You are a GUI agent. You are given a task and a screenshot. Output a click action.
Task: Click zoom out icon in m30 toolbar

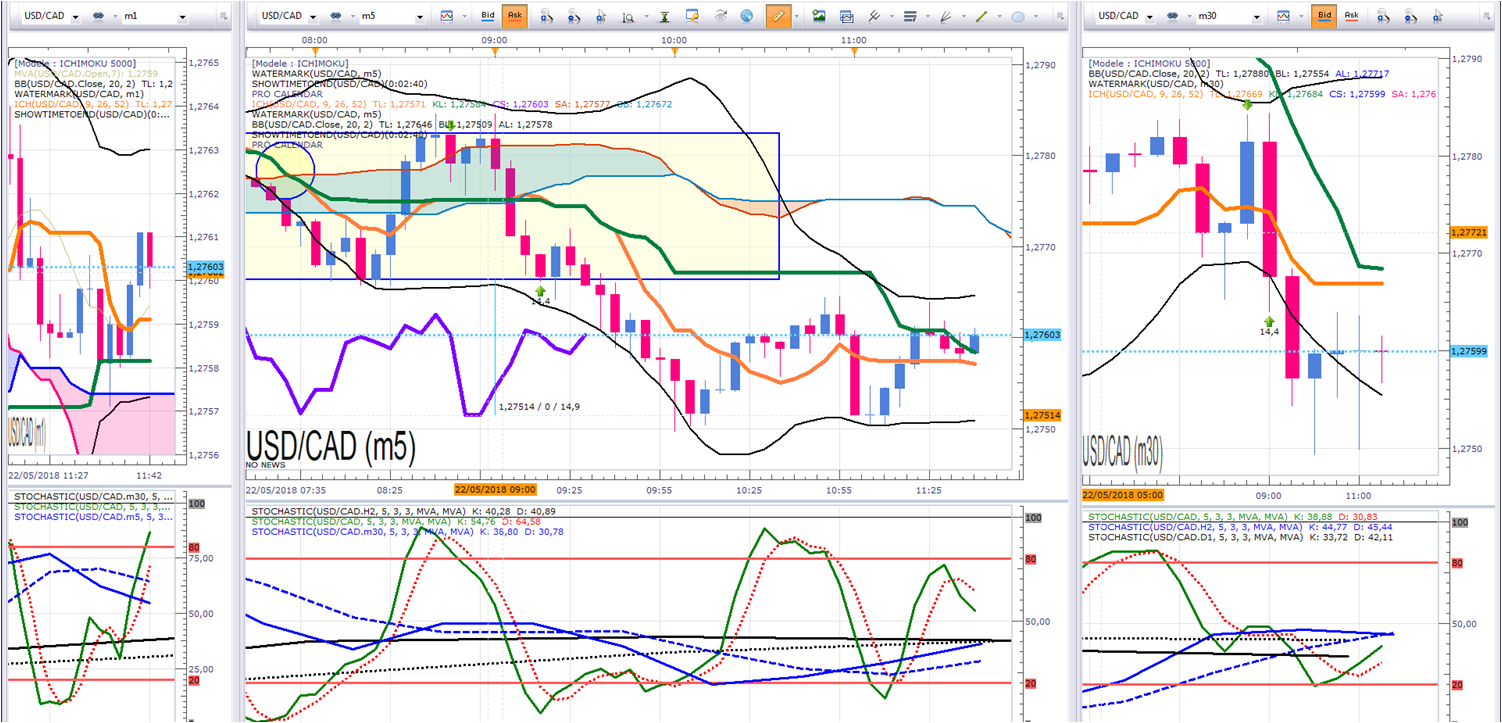(1411, 16)
